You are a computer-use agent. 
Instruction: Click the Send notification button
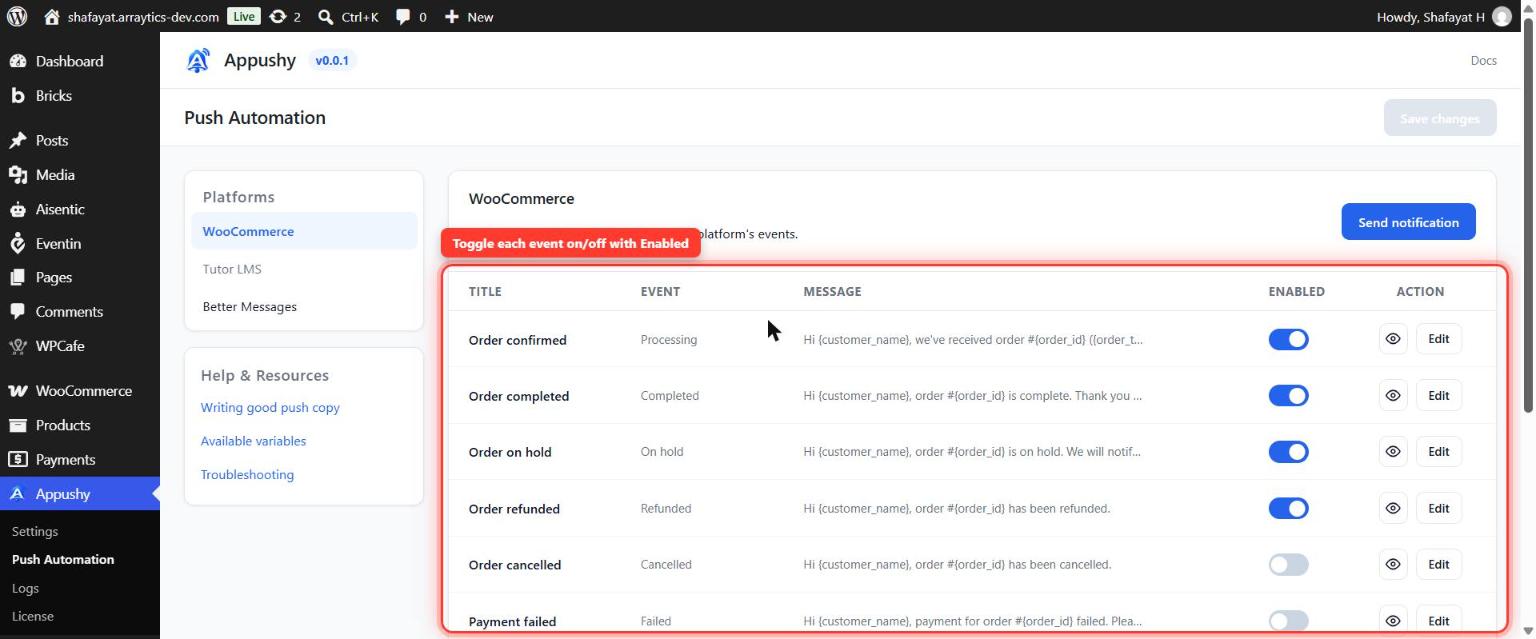point(1408,222)
